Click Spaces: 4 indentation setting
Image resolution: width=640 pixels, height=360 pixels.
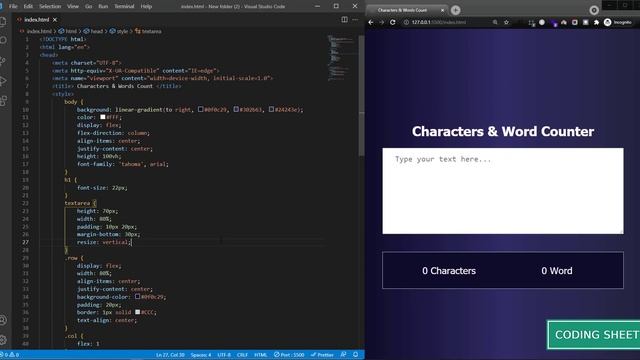[201, 355]
